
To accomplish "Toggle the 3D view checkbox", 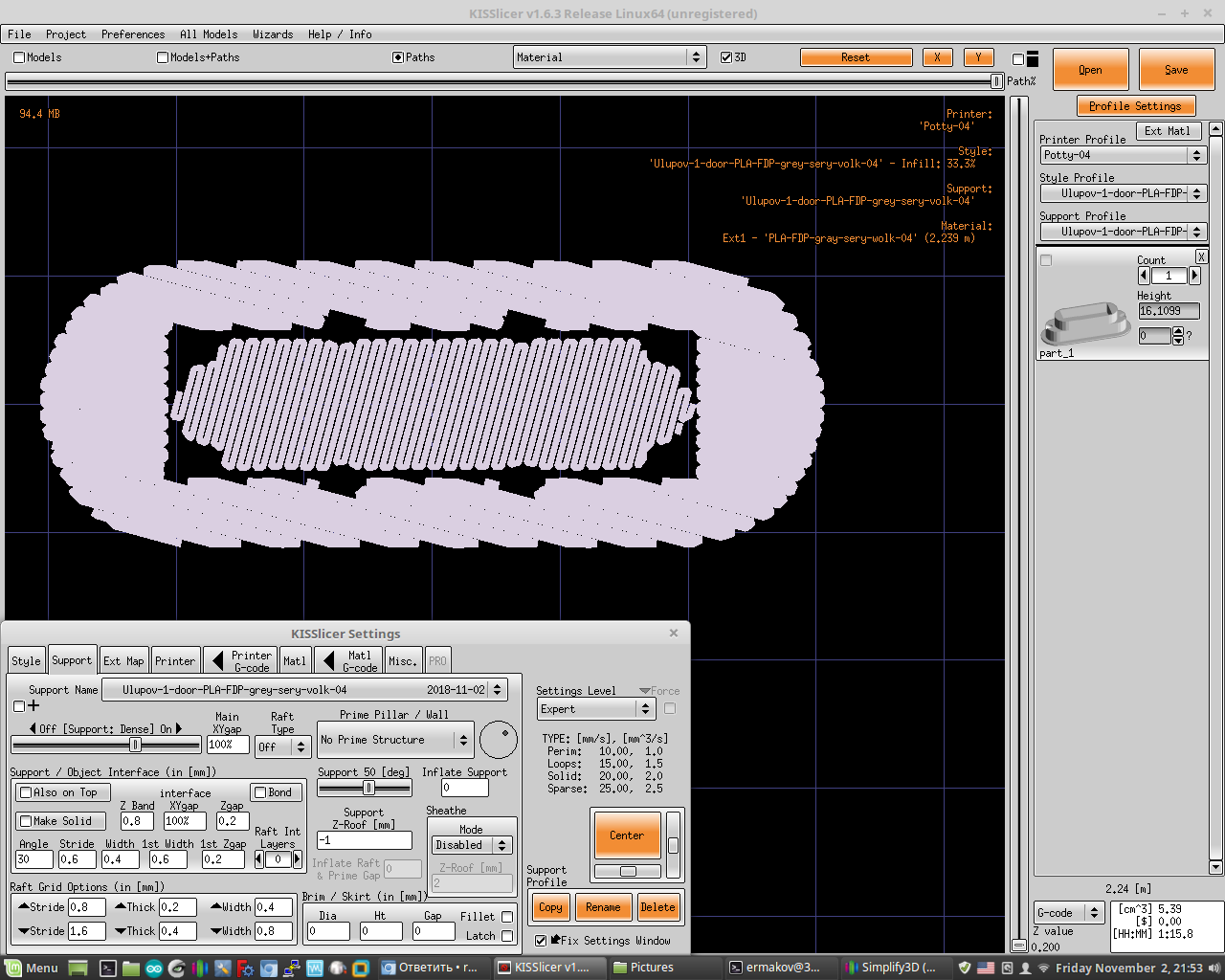I will point(726,57).
